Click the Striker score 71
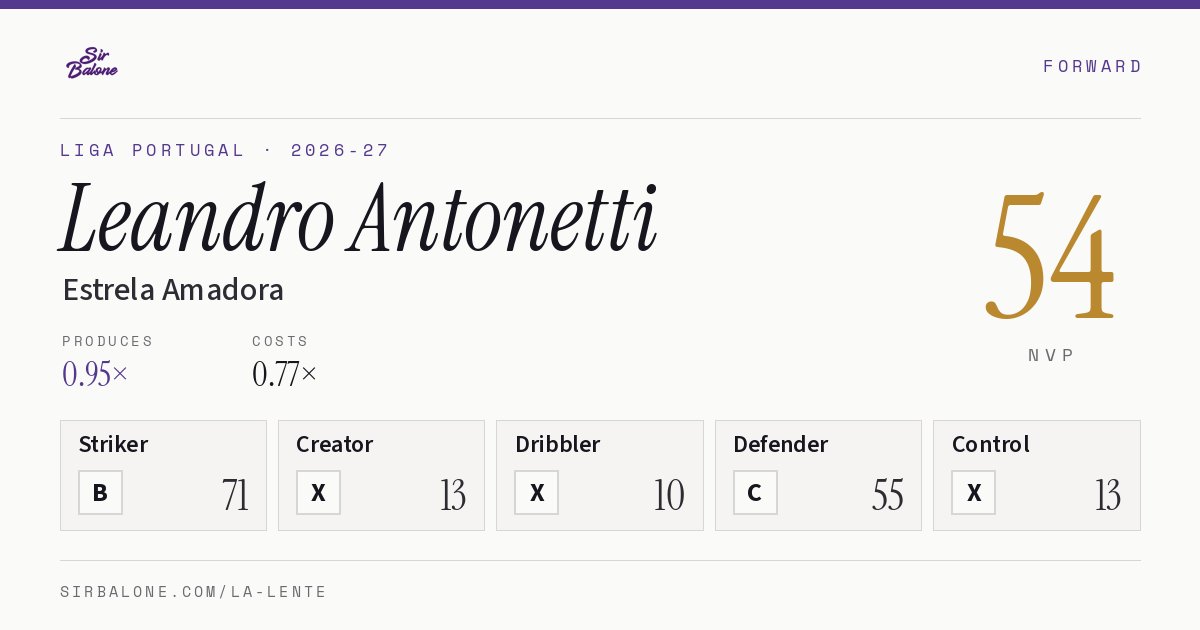This screenshot has height=630, width=1200. [x=236, y=495]
